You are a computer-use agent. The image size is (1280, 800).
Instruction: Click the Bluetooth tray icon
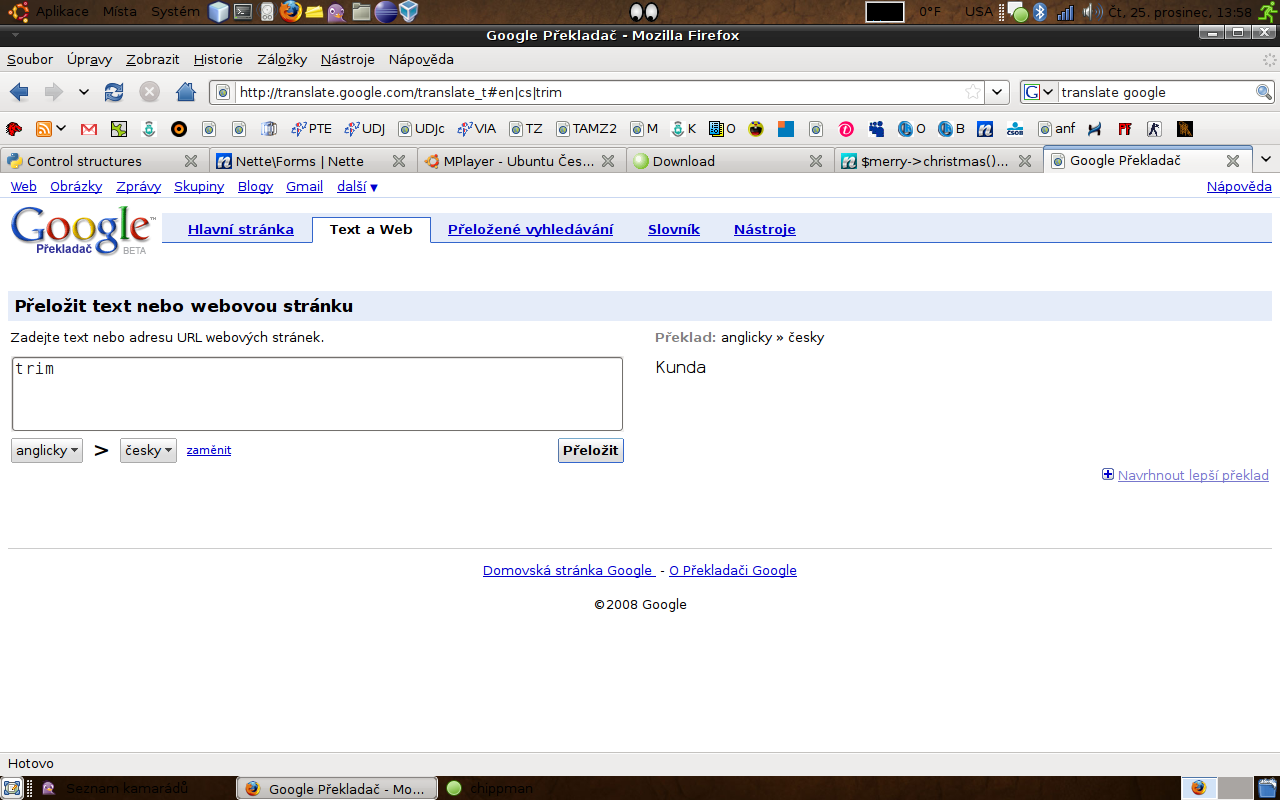[1039, 12]
